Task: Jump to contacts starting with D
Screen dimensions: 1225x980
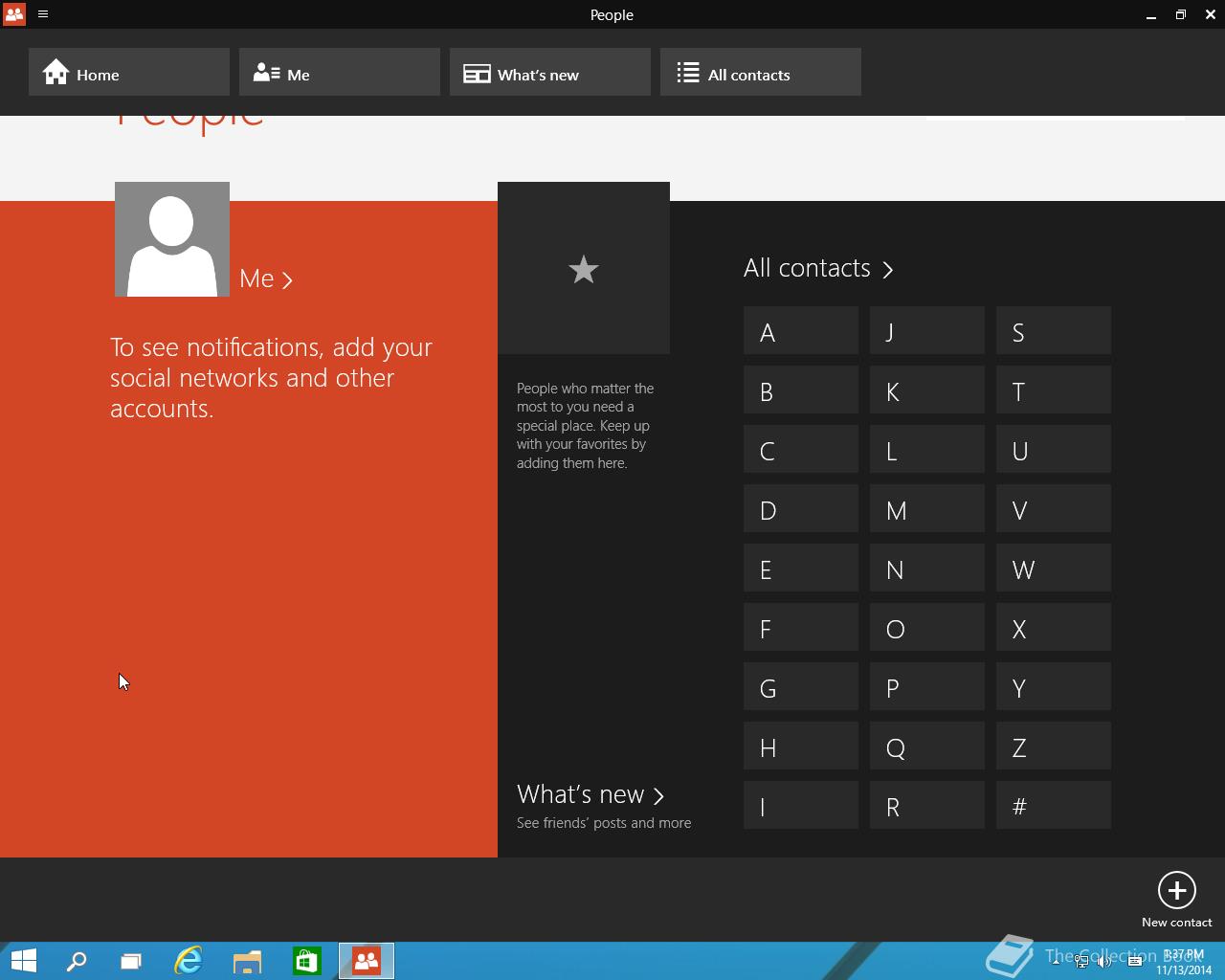Action: 801,508
